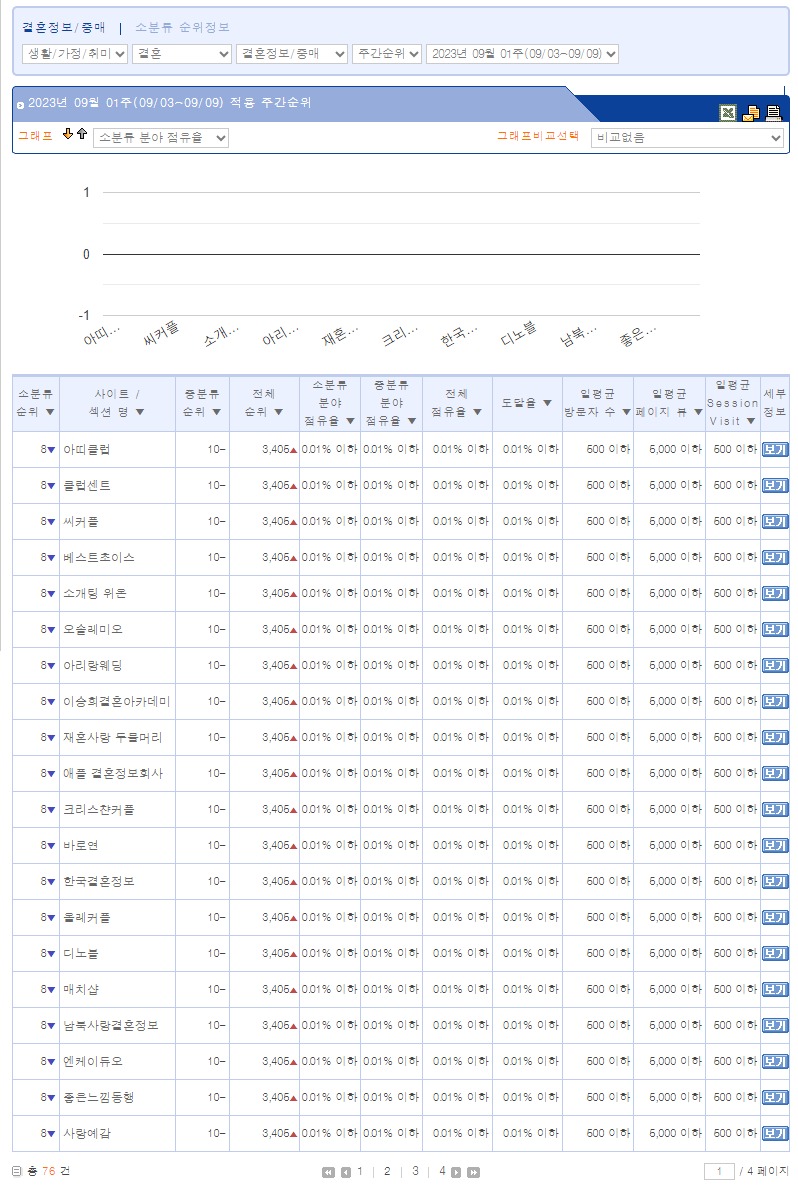The width and height of the screenshot is (798, 1188).
Task: Sort by 사이트 / 섹션 명 column
Action: 118,403
